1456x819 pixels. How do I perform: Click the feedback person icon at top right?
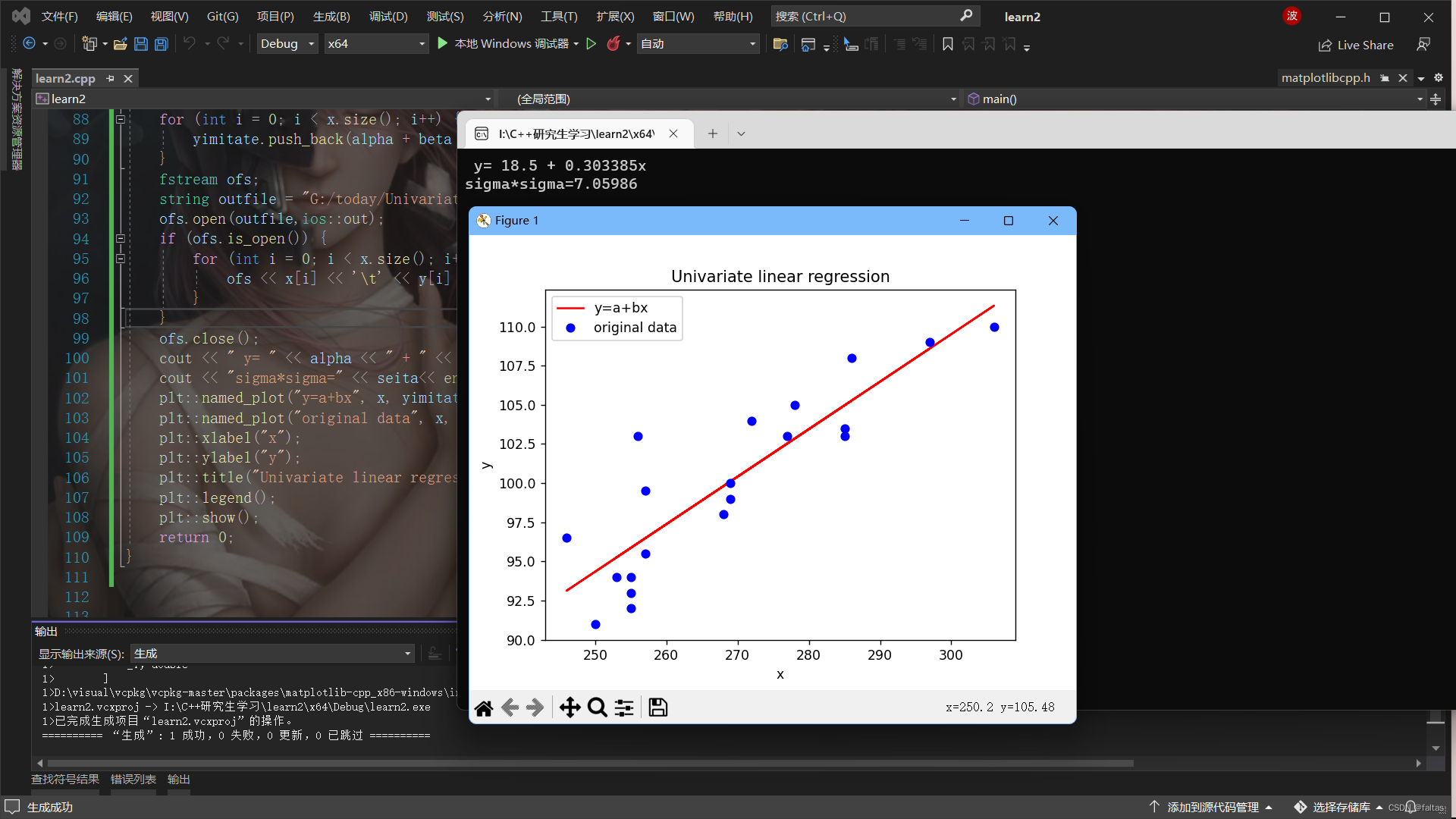[x=1423, y=45]
